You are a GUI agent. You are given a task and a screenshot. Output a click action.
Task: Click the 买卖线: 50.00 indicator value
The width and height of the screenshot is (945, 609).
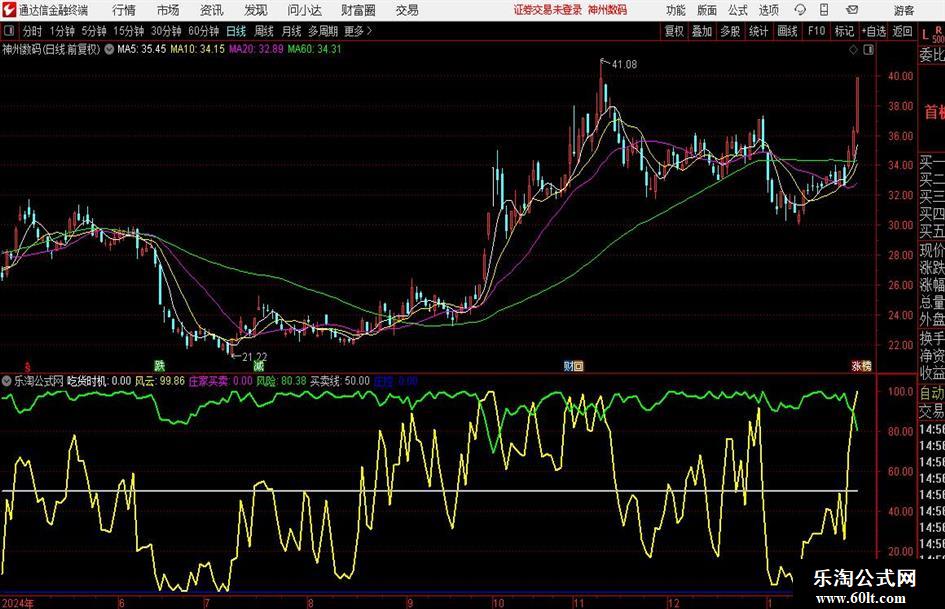click(340, 381)
